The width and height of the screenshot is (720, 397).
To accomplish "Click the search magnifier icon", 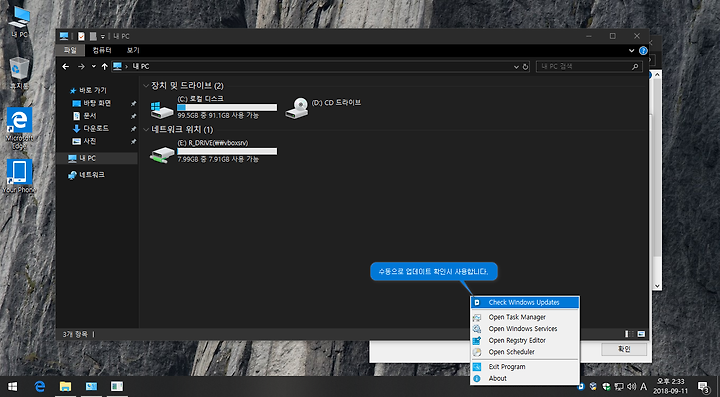I will 635,67.
